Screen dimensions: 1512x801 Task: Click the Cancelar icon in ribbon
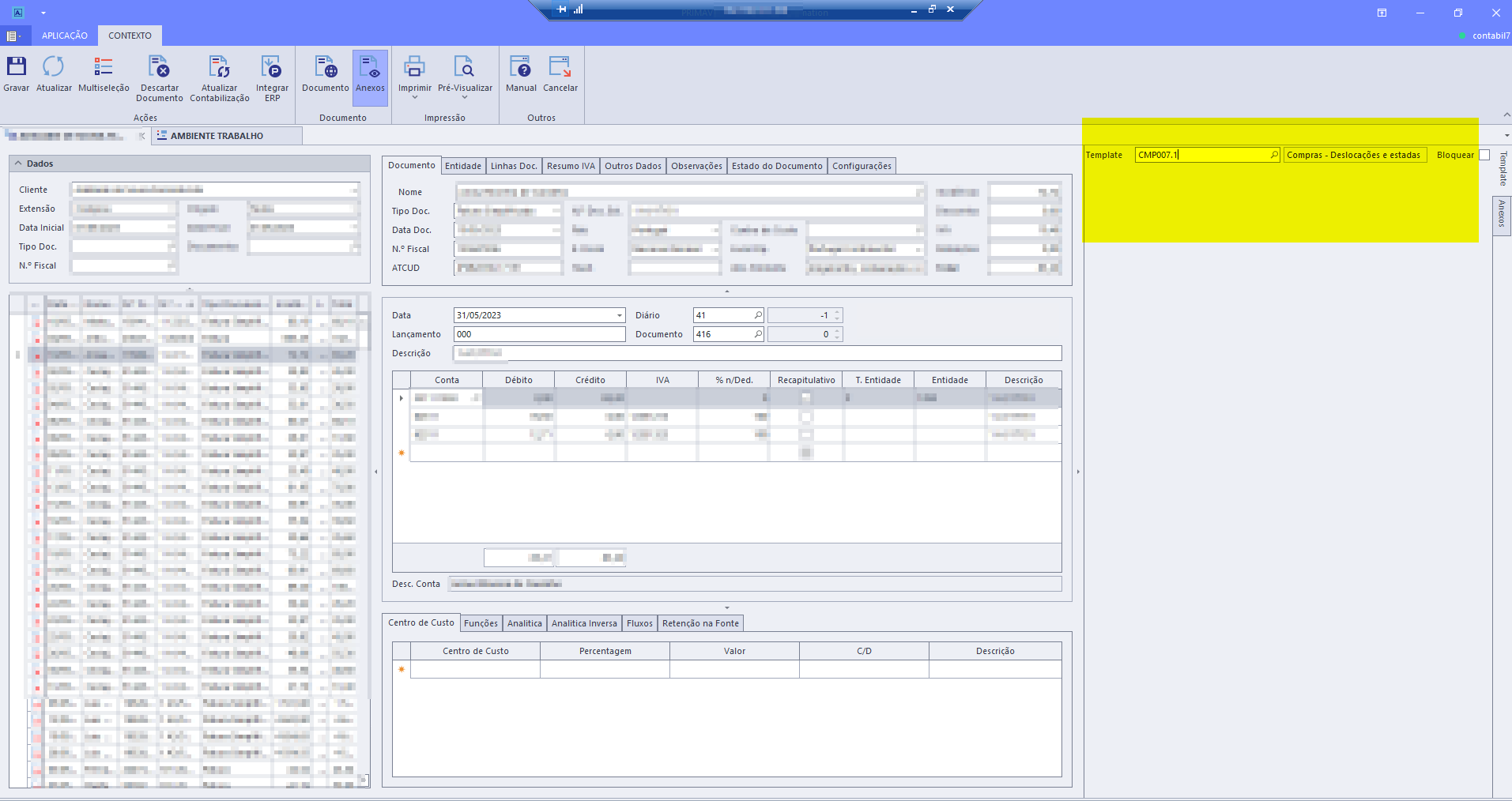coord(560,67)
